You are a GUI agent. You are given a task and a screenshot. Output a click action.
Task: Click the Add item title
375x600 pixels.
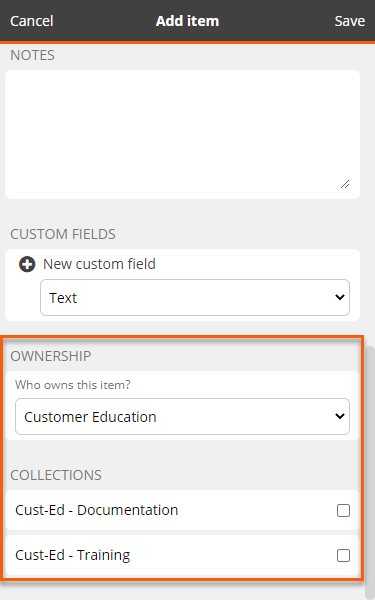click(x=188, y=21)
